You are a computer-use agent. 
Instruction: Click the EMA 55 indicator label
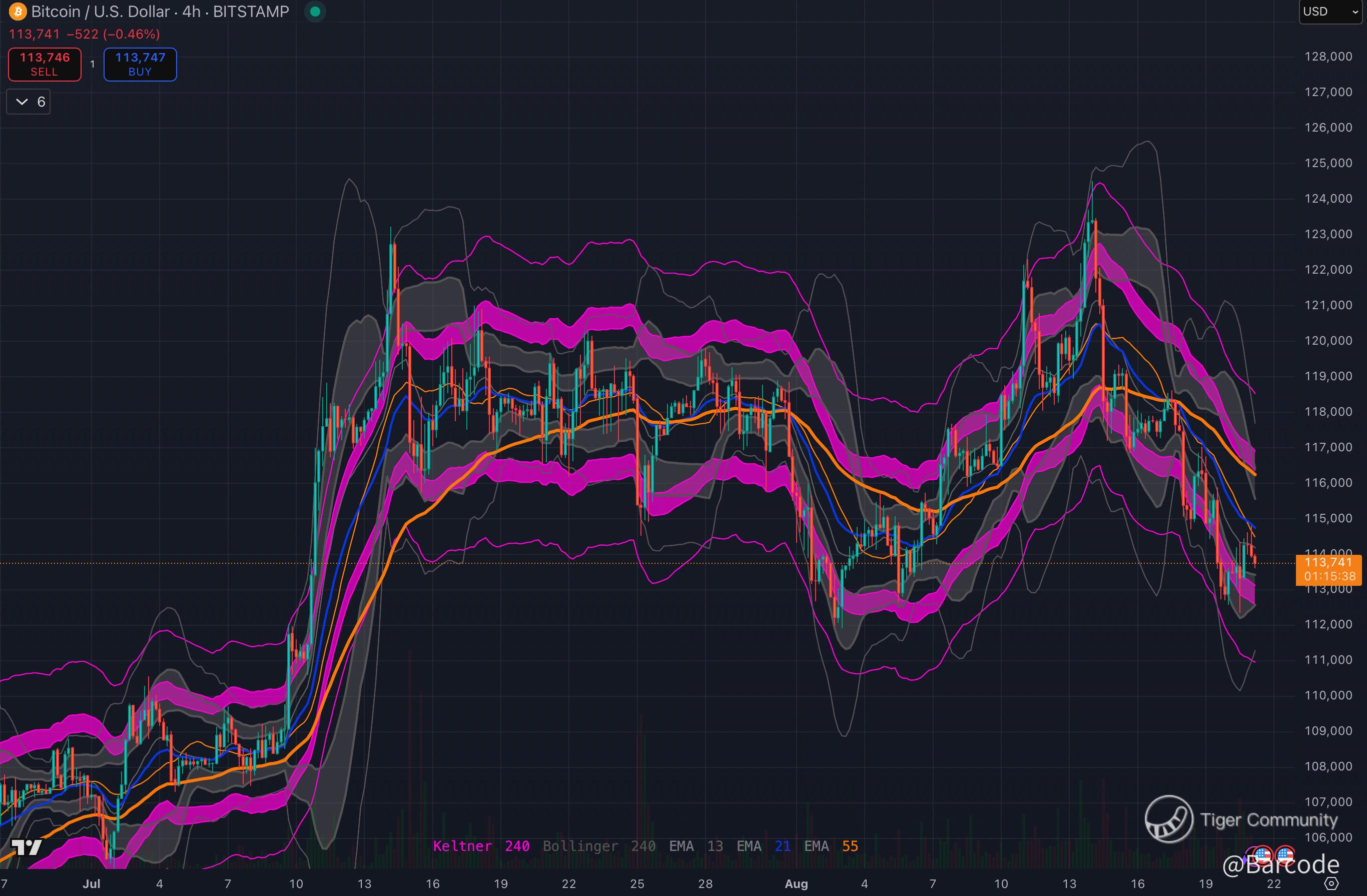pos(831,846)
